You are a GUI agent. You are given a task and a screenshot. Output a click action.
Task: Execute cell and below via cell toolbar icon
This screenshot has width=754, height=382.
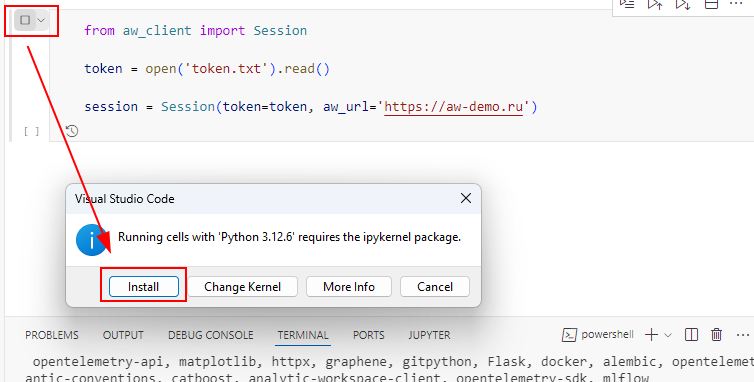[x=682, y=4]
